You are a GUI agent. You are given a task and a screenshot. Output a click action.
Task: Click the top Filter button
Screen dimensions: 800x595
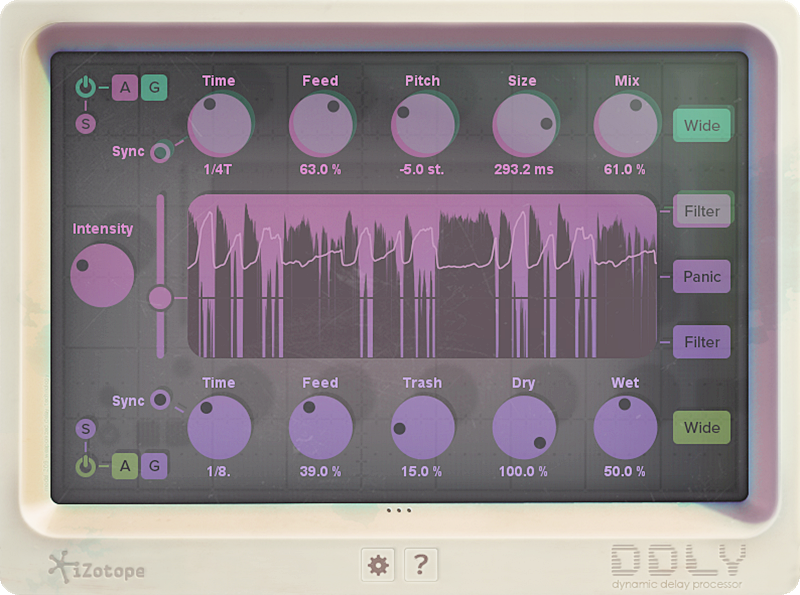click(x=702, y=211)
